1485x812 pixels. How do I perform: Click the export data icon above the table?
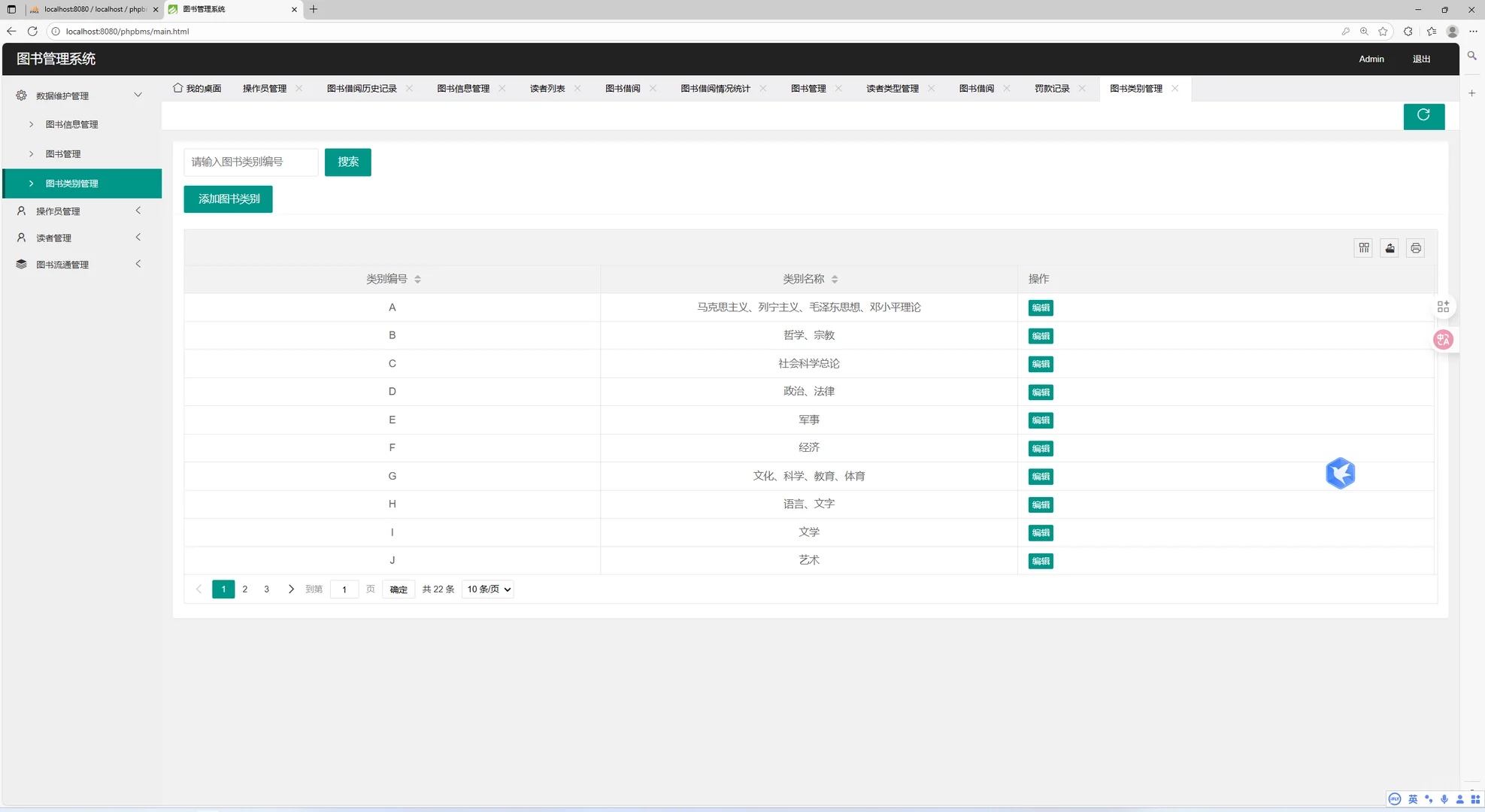tap(1389, 248)
